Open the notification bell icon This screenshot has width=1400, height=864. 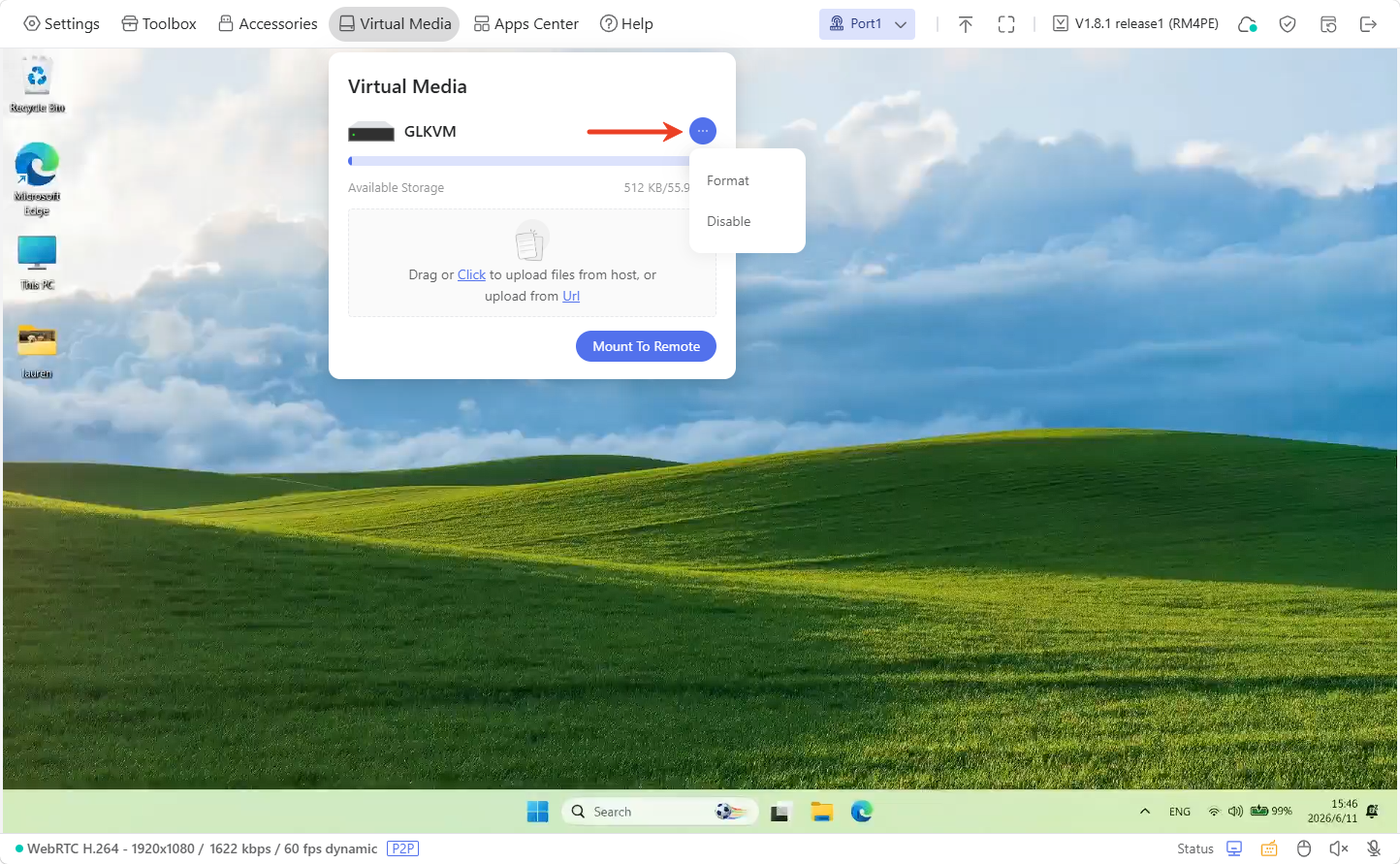(x=1373, y=812)
